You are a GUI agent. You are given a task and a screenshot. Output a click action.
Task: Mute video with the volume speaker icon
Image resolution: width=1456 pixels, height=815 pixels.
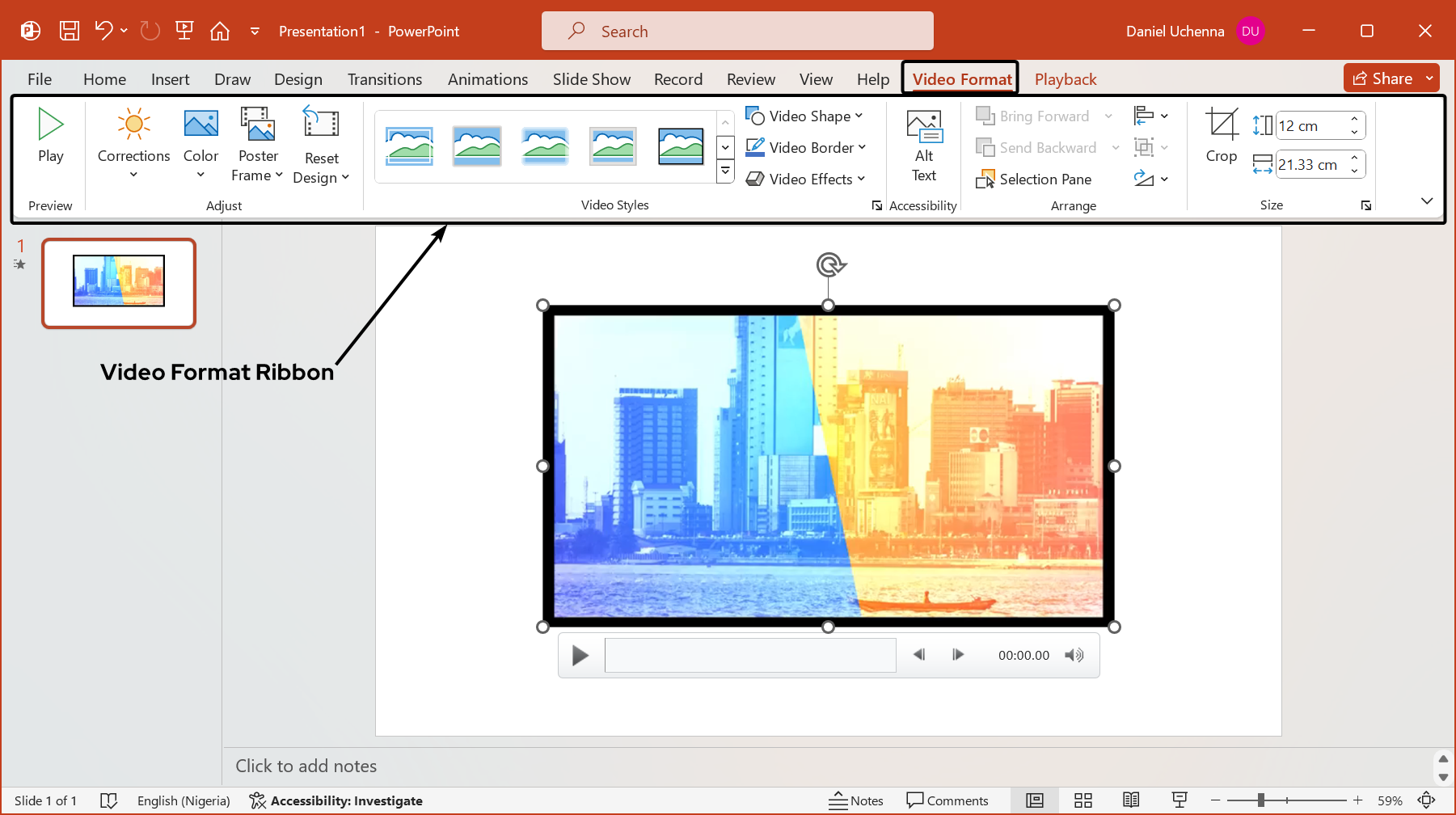[x=1074, y=655]
